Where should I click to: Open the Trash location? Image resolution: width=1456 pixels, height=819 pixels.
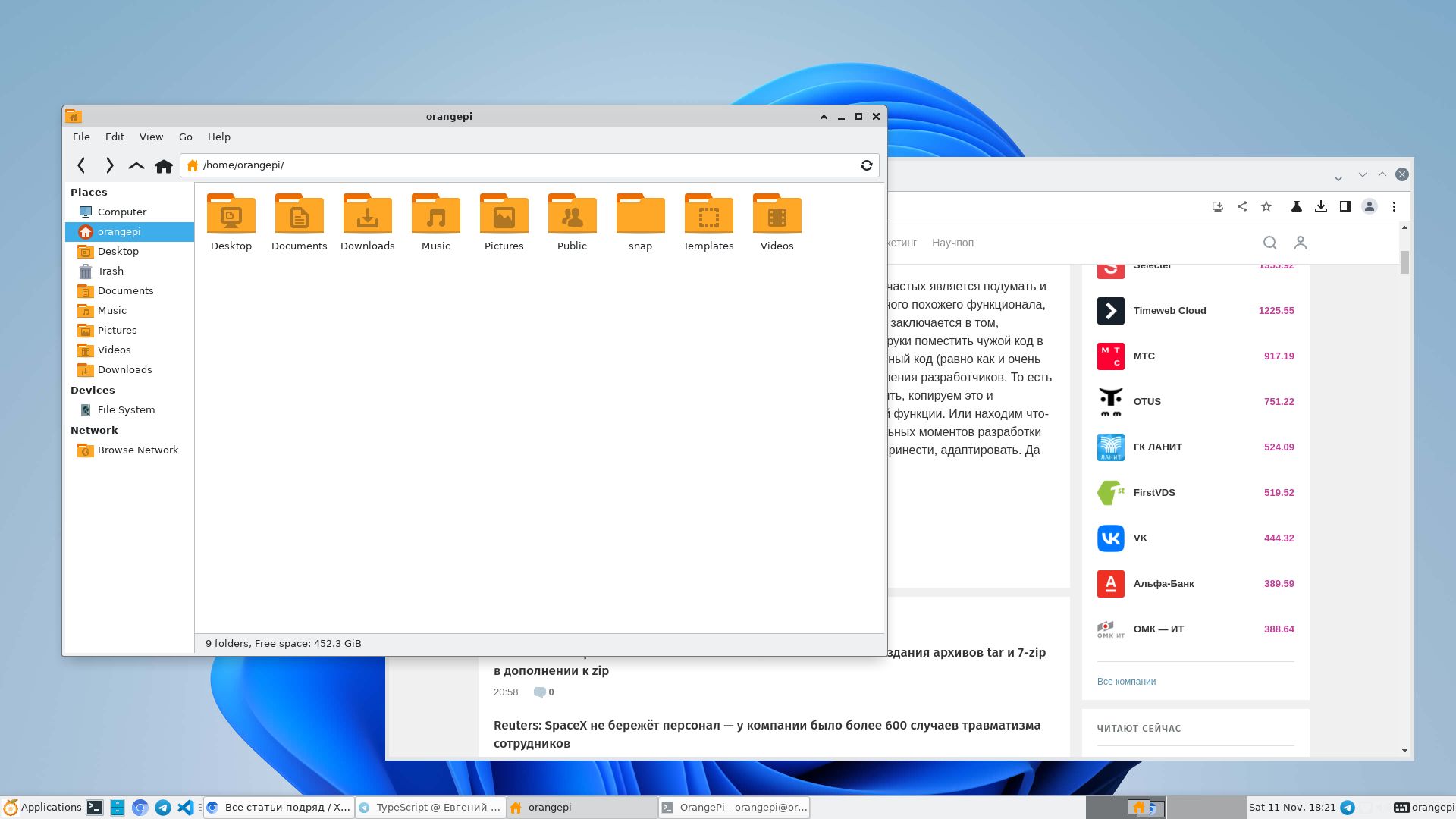coord(110,270)
